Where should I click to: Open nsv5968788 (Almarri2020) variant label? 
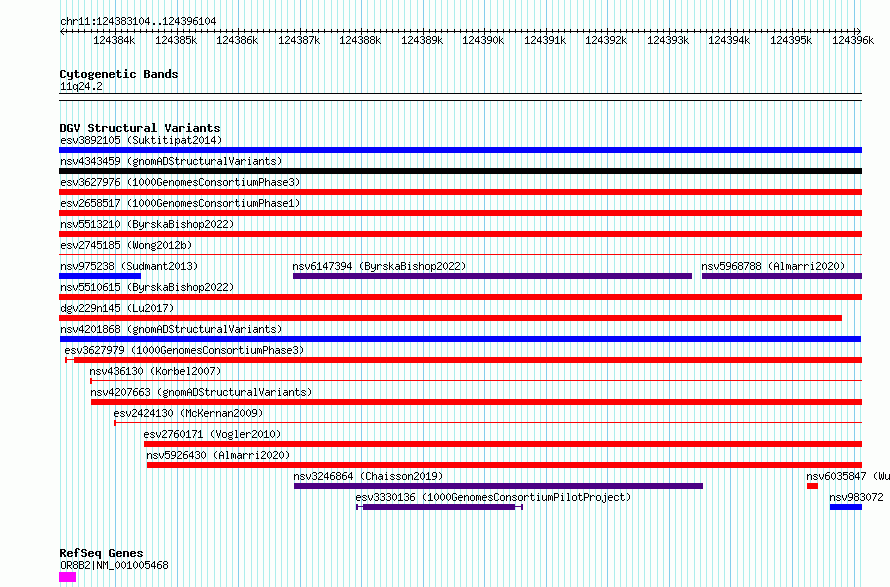tap(773, 266)
